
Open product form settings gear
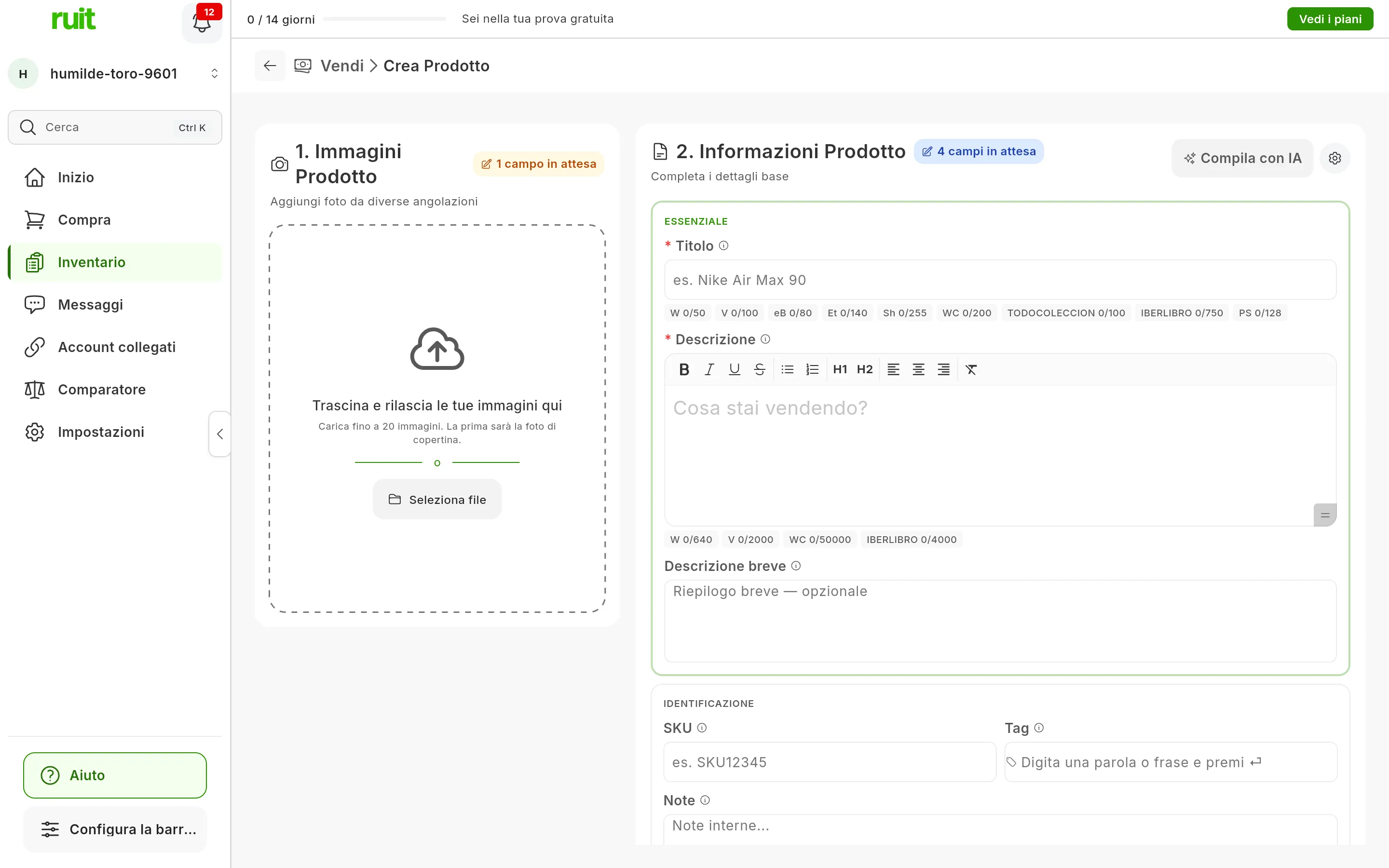coord(1335,158)
